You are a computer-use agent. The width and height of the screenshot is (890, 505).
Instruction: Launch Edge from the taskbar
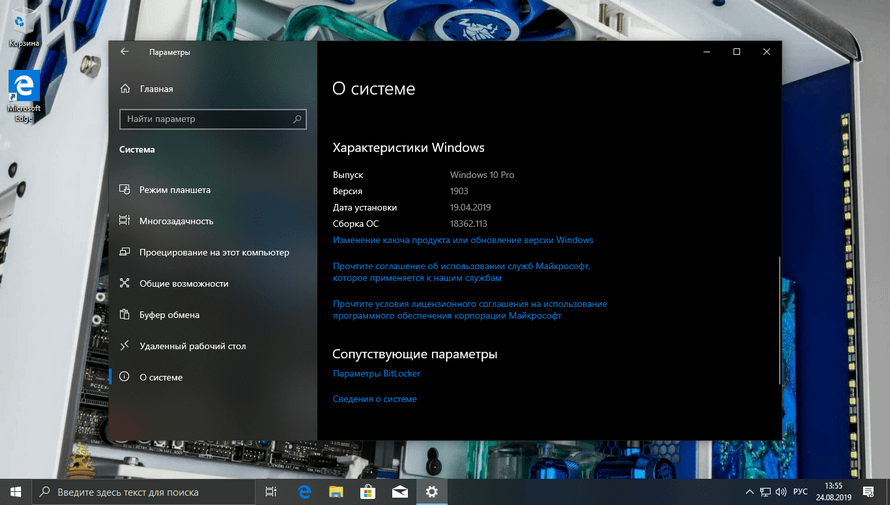coord(304,492)
